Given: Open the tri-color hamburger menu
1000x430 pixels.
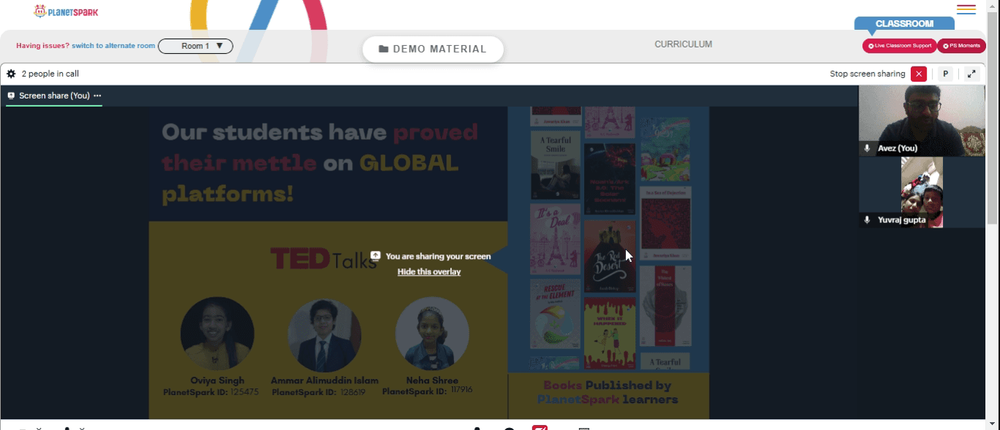Looking at the screenshot, I should (966, 10).
